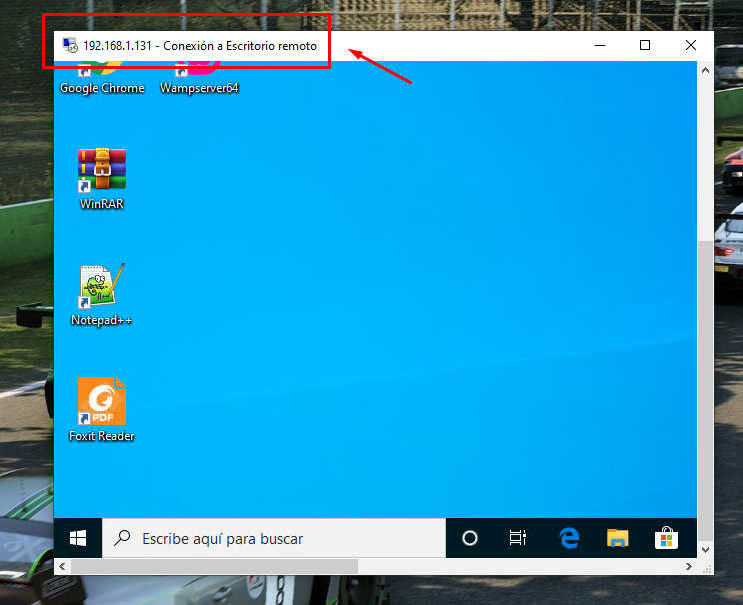Close the 192.168.1.131 remote session window

(691, 45)
